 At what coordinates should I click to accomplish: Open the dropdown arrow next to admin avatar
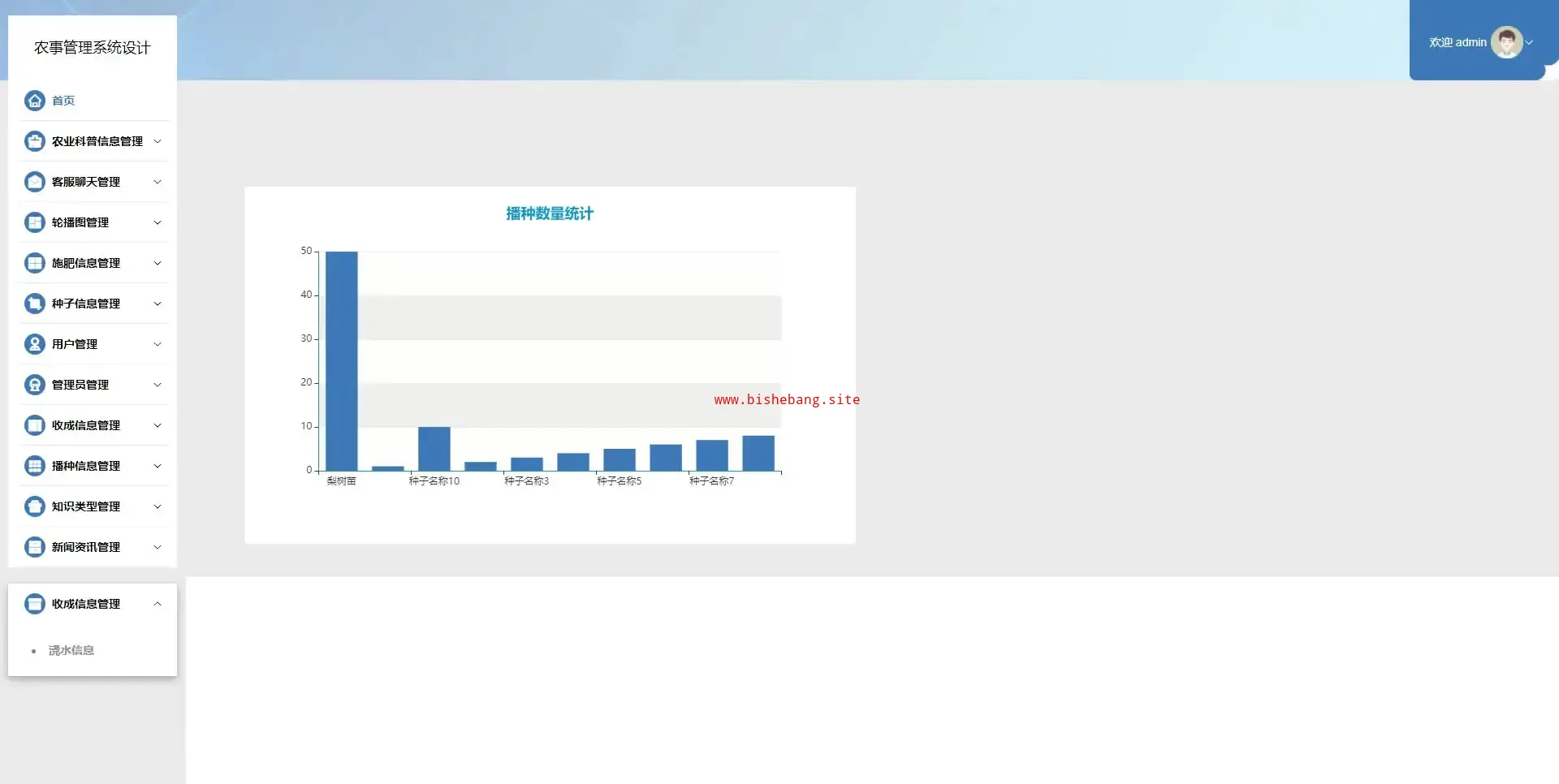pos(1530,42)
